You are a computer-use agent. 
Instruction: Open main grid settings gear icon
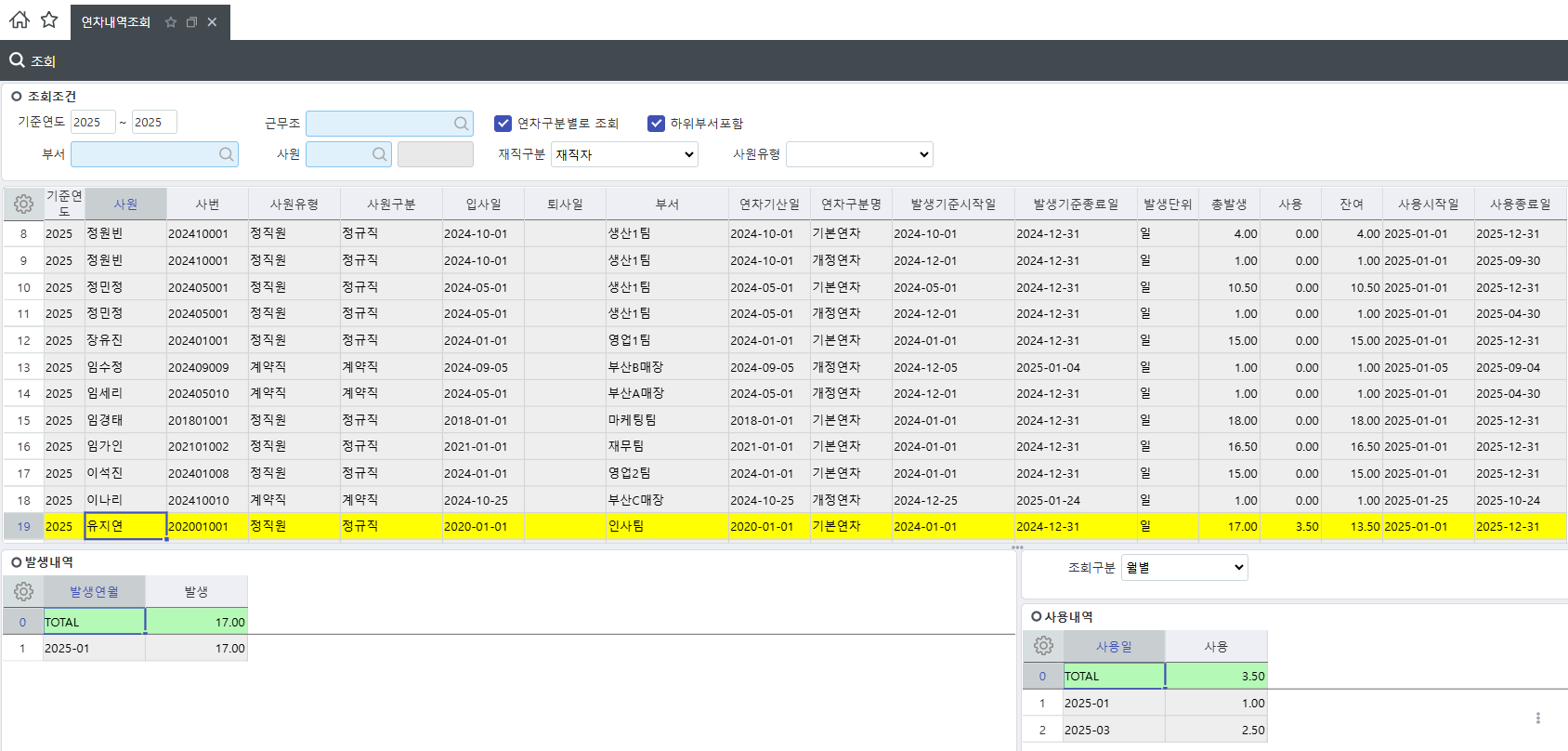(23, 204)
